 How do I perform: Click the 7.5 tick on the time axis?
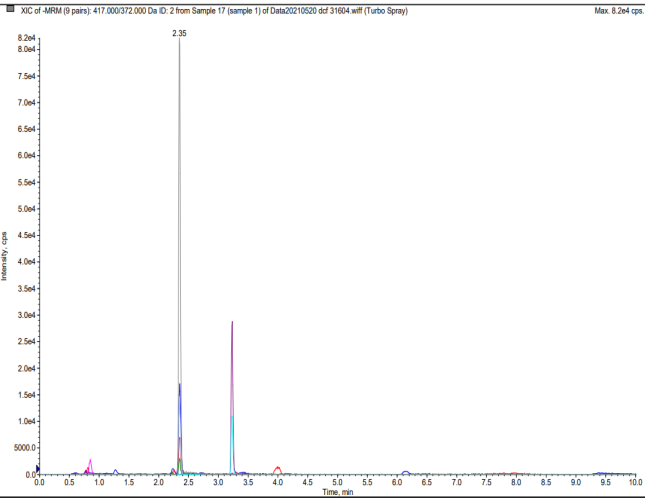pyautogui.click(x=486, y=484)
